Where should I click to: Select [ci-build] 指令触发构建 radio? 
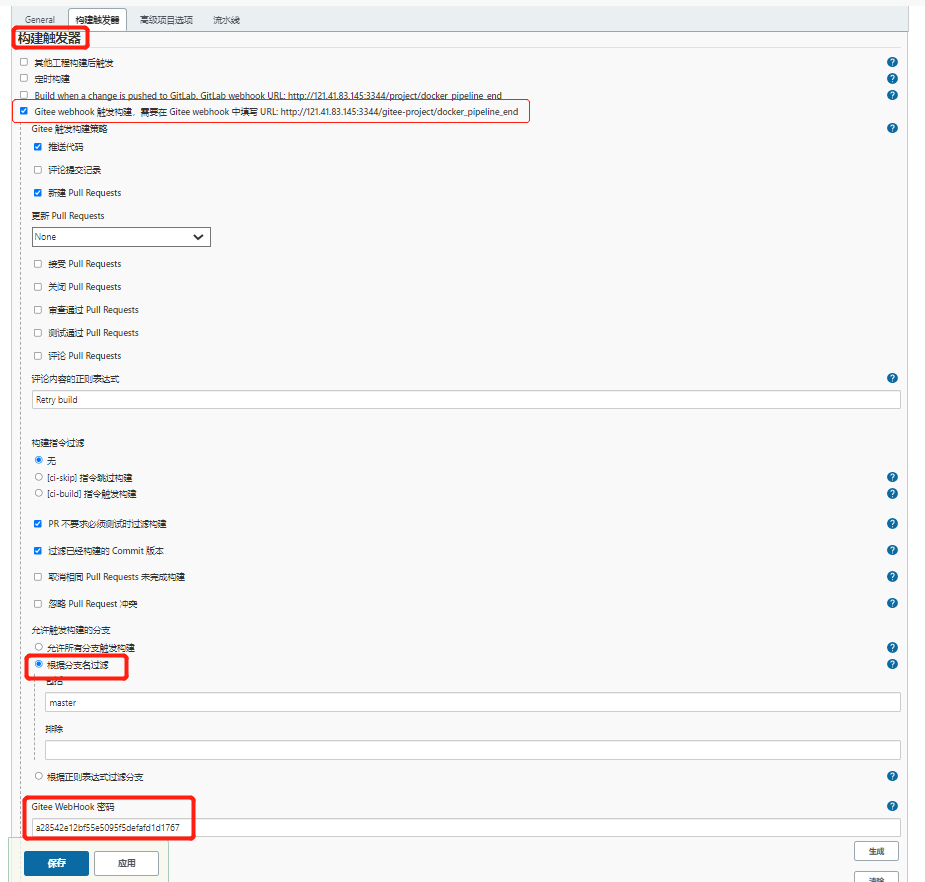click(39, 493)
